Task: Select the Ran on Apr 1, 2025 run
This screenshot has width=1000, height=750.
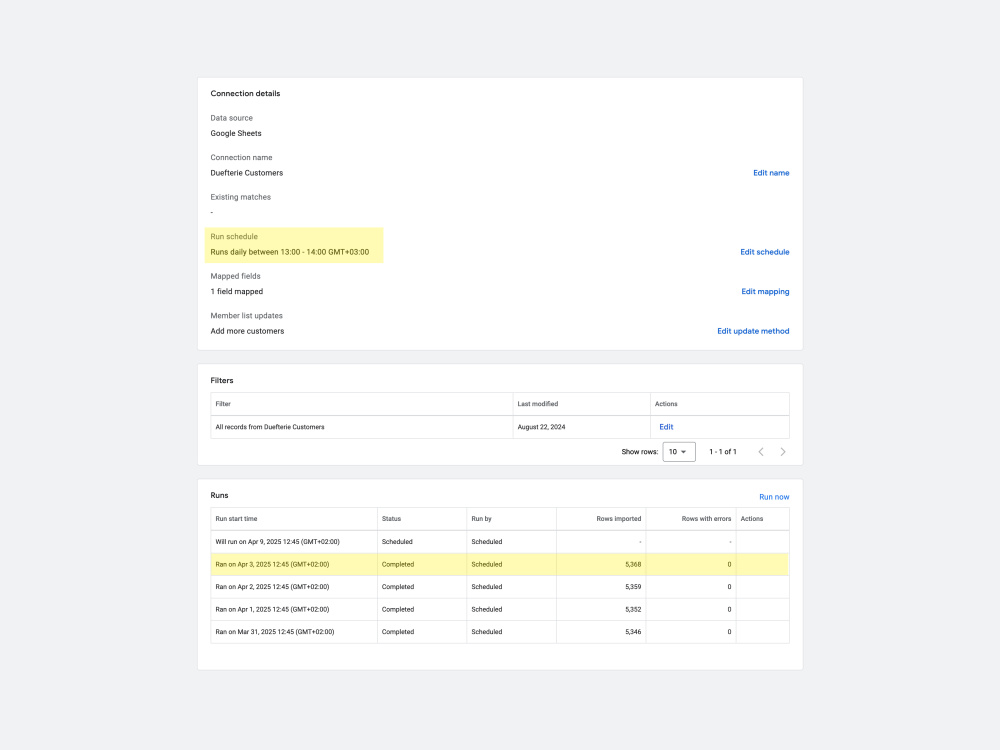Action: click(x=500, y=609)
